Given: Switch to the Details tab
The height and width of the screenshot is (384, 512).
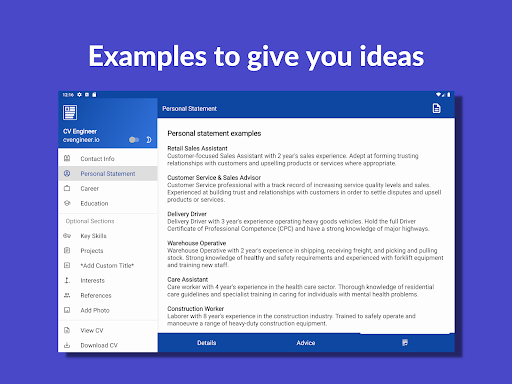Looking at the screenshot, I should point(207,343).
